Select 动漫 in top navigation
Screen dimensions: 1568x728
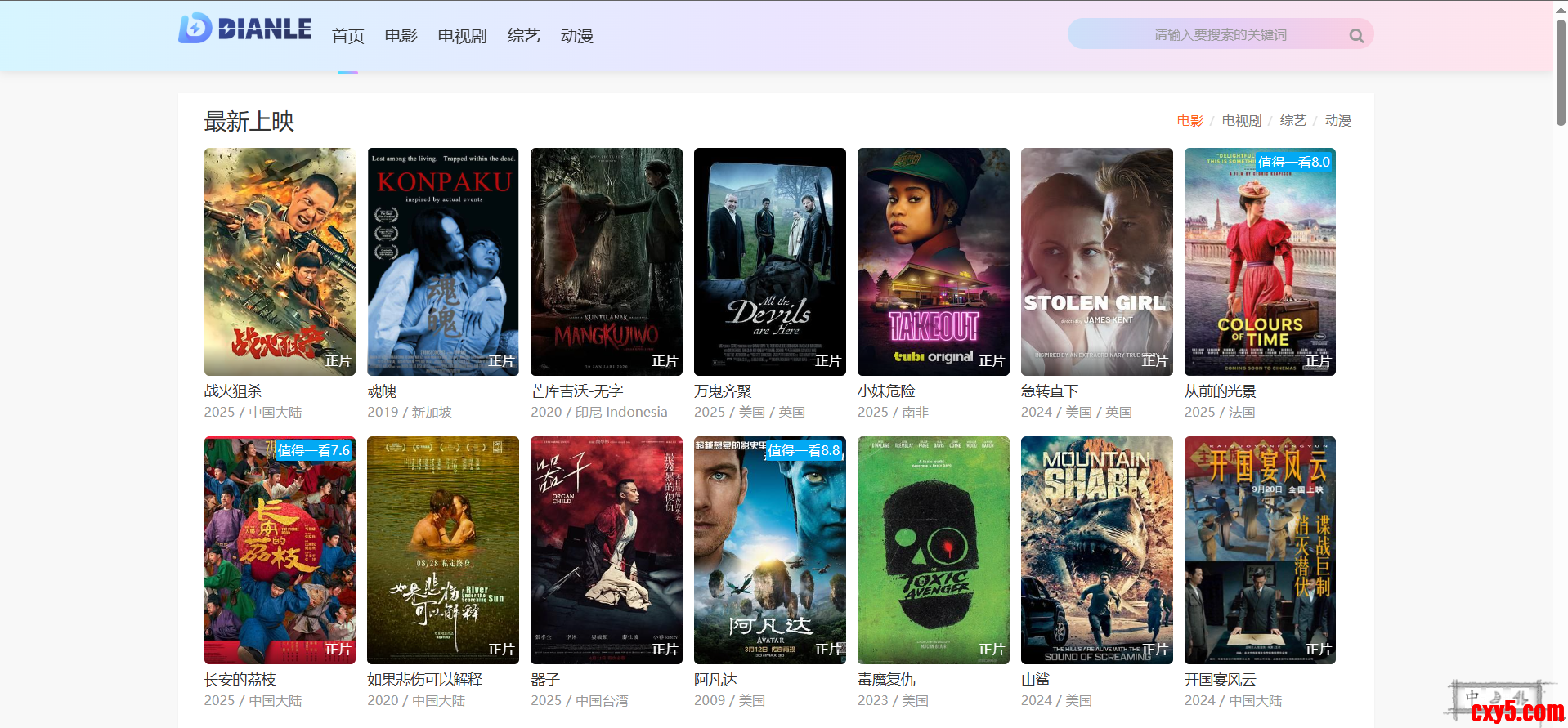pyautogui.click(x=576, y=36)
